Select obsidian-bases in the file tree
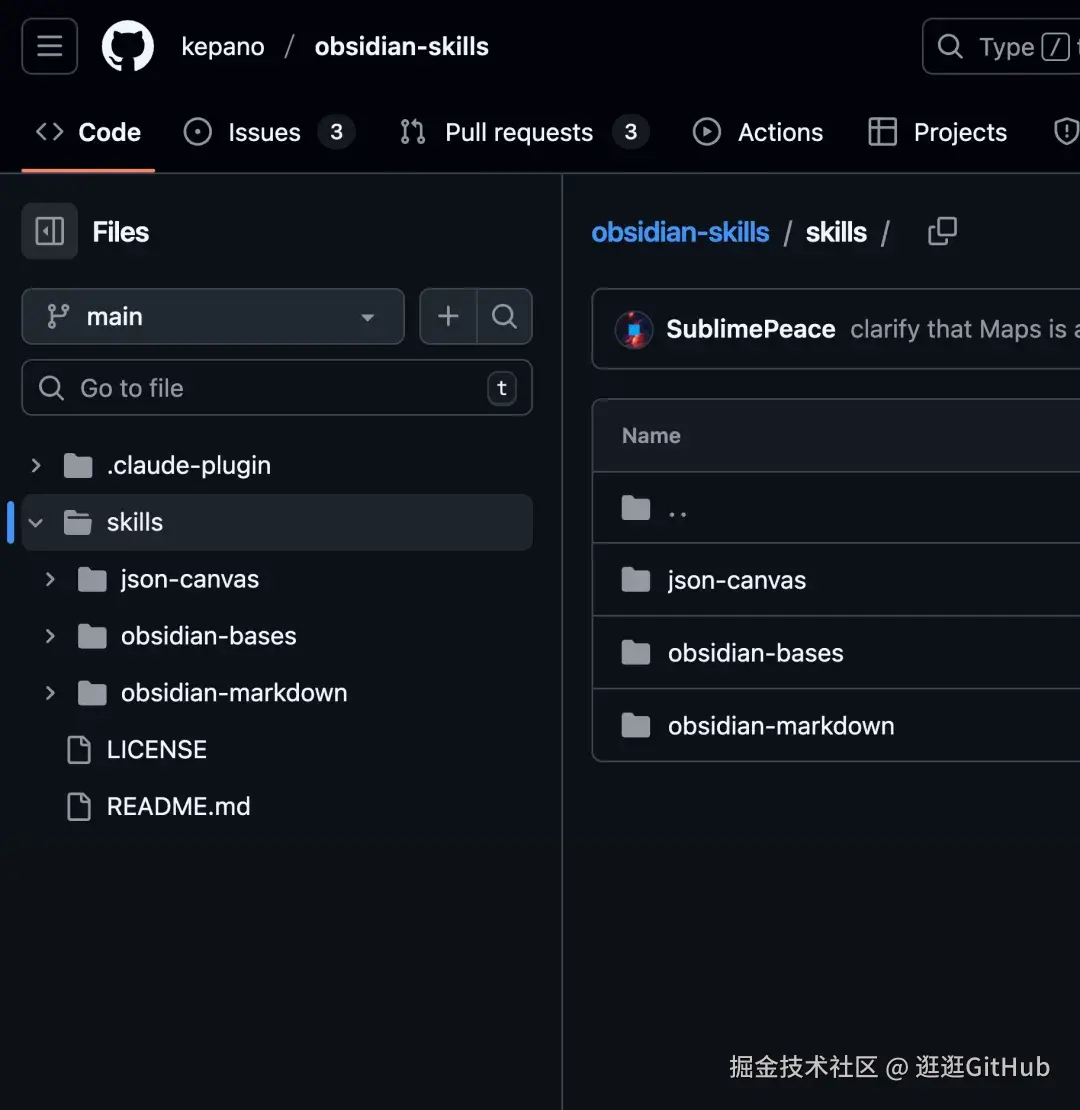Screen dimensions: 1080x1110 point(208,636)
